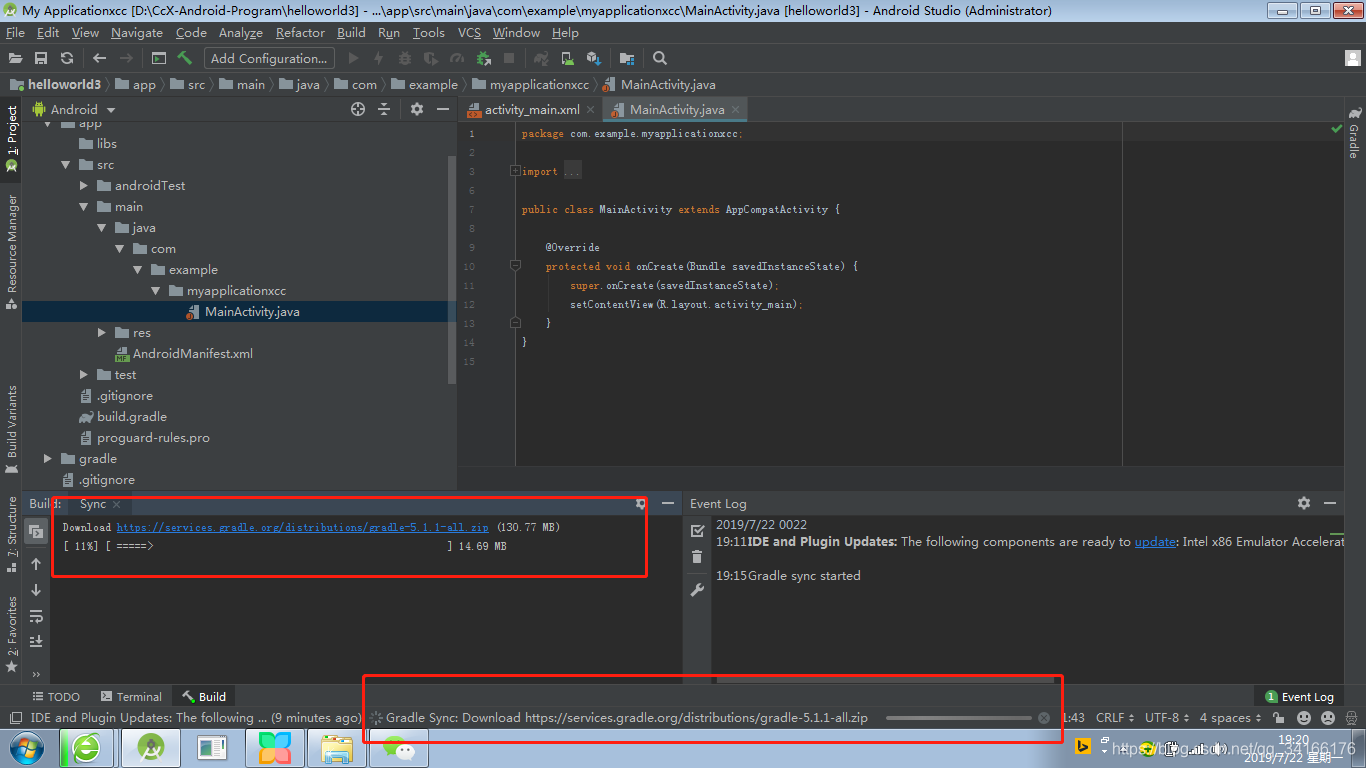This screenshot has width=1366, height=768.
Task: Click the Save All toolbar icon
Action: click(x=41, y=58)
